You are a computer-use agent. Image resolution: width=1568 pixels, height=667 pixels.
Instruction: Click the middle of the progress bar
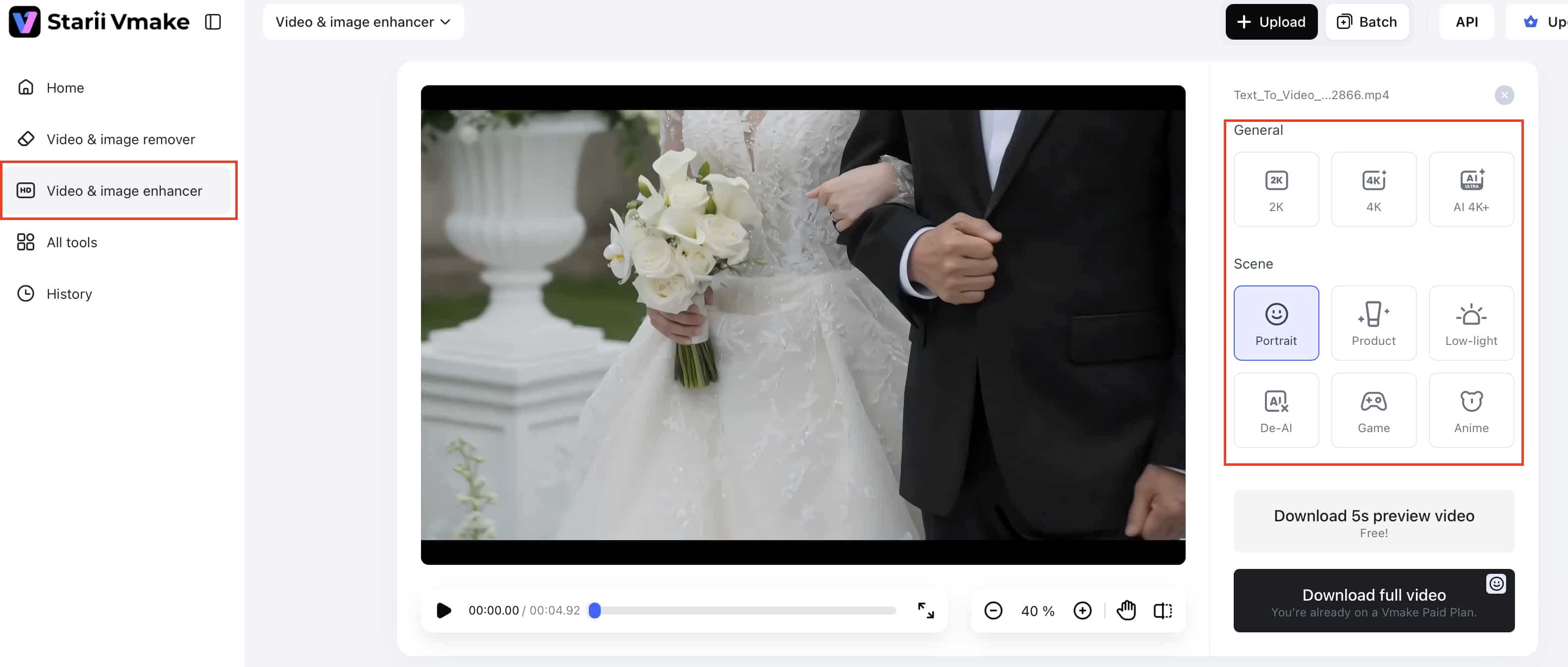point(742,611)
